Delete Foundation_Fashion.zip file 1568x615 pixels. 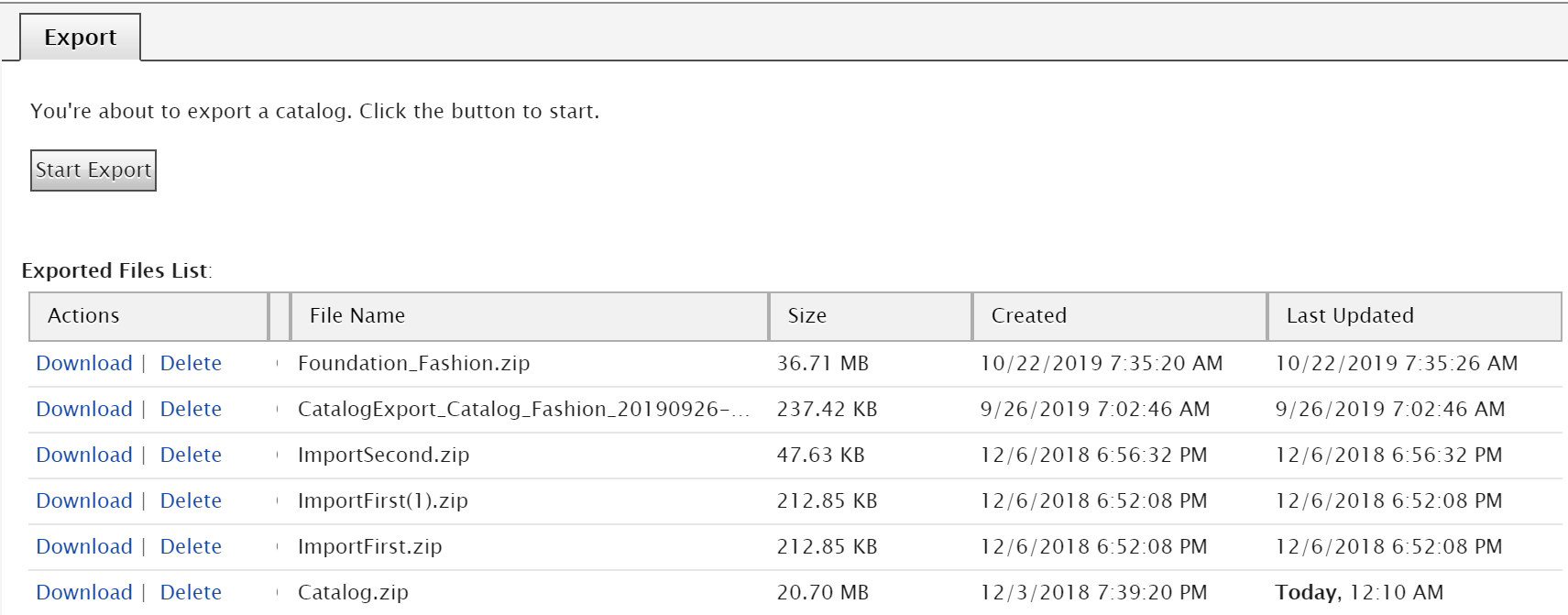[x=191, y=363]
